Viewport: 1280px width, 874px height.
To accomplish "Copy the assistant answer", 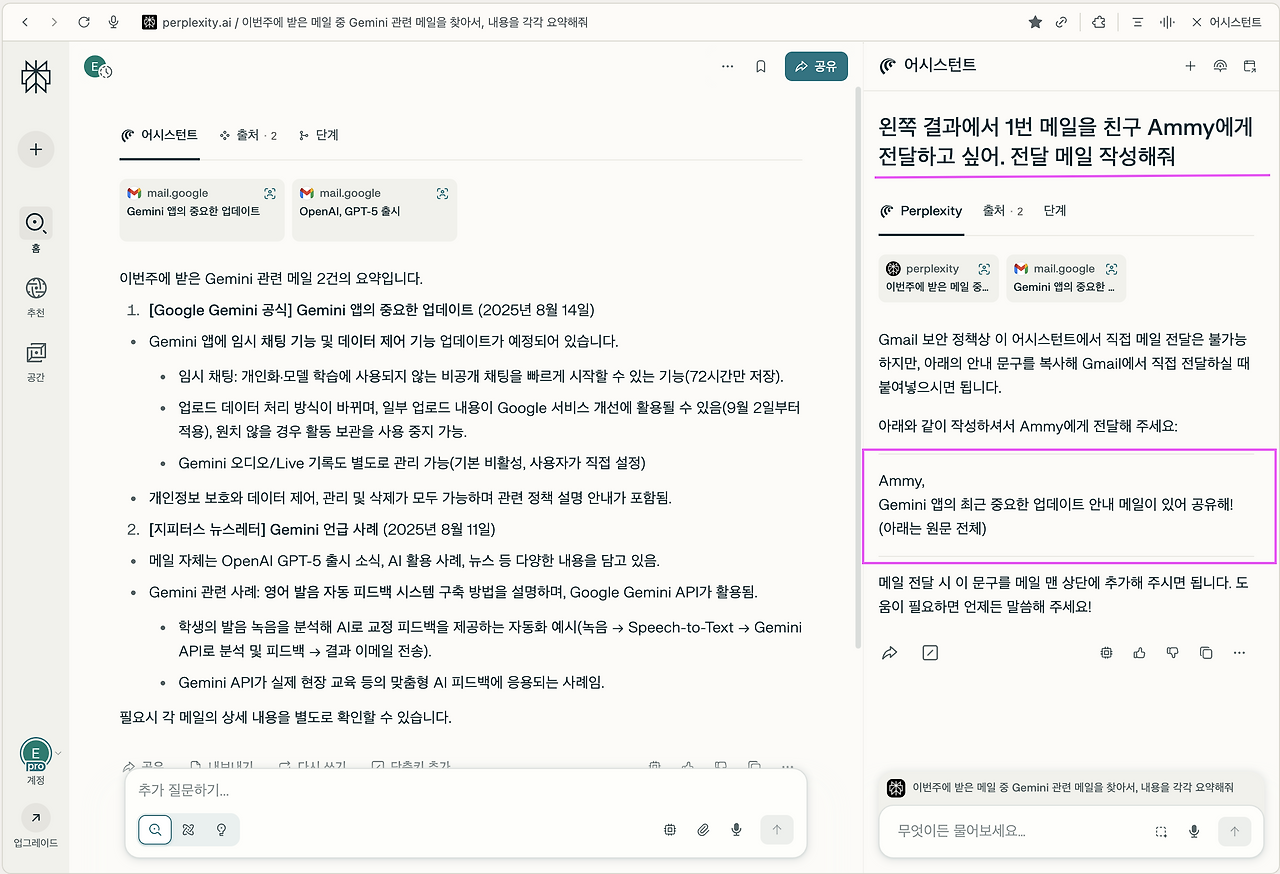I will pyautogui.click(x=1206, y=653).
